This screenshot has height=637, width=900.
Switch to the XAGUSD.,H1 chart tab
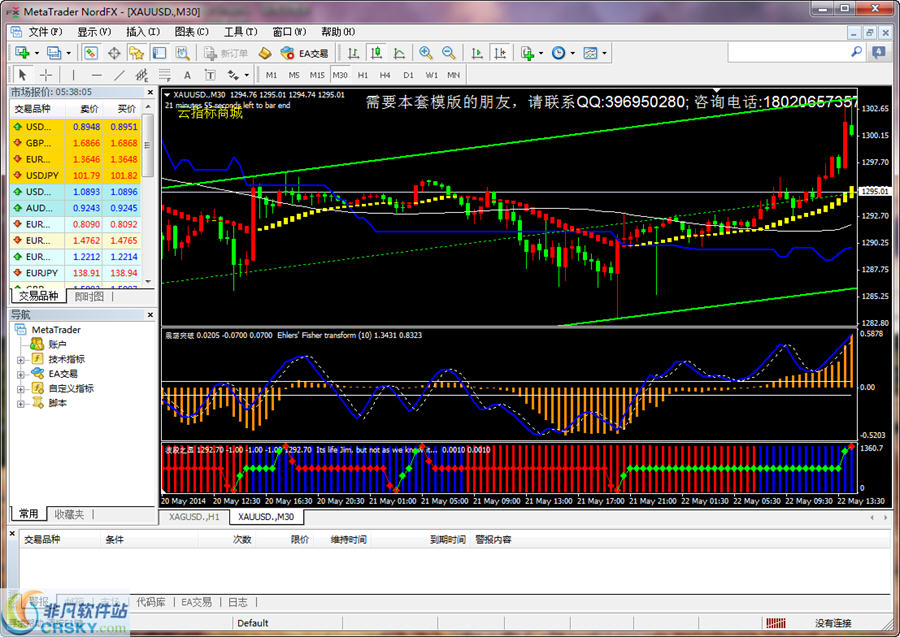[194, 516]
